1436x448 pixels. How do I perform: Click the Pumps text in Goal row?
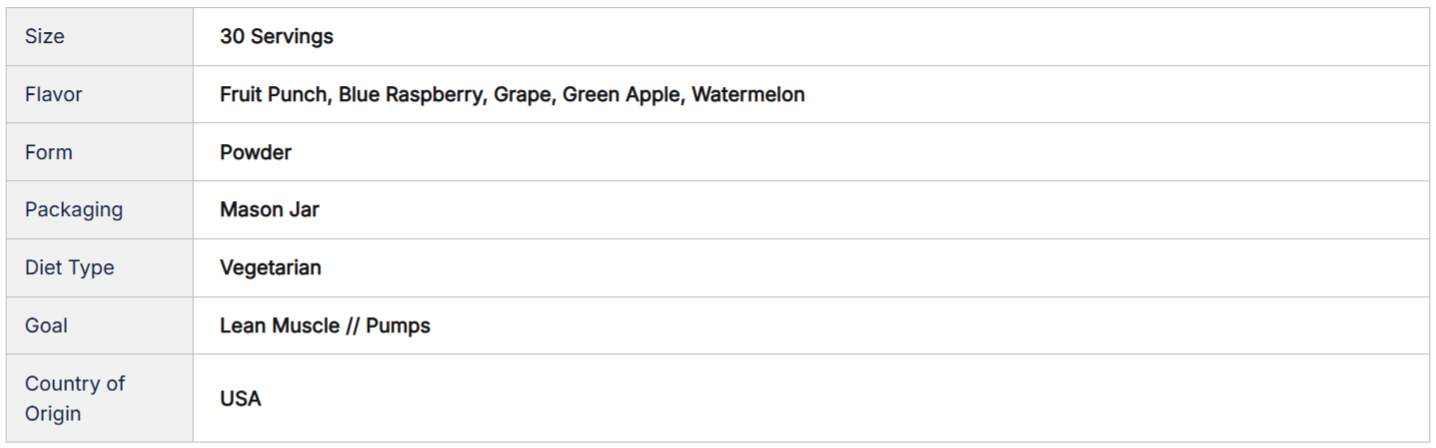(x=398, y=326)
